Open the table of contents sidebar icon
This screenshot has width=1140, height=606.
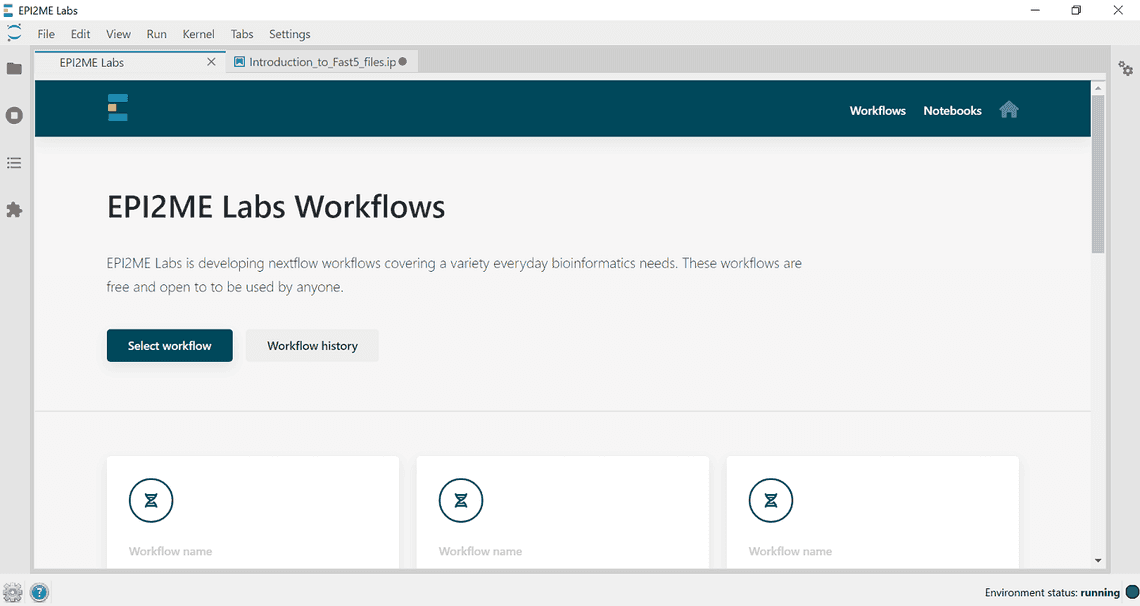pos(14,162)
